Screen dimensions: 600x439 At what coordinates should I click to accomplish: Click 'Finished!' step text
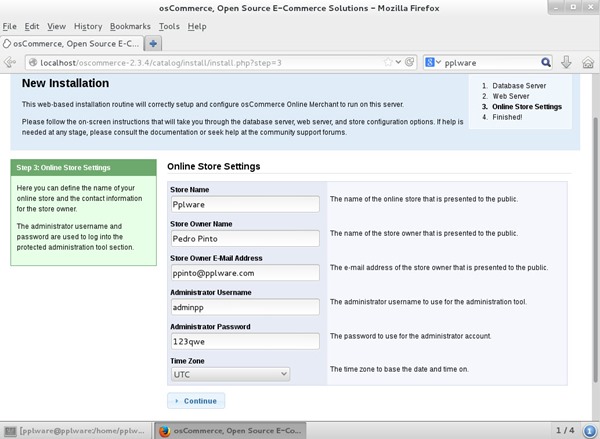[507, 117]
